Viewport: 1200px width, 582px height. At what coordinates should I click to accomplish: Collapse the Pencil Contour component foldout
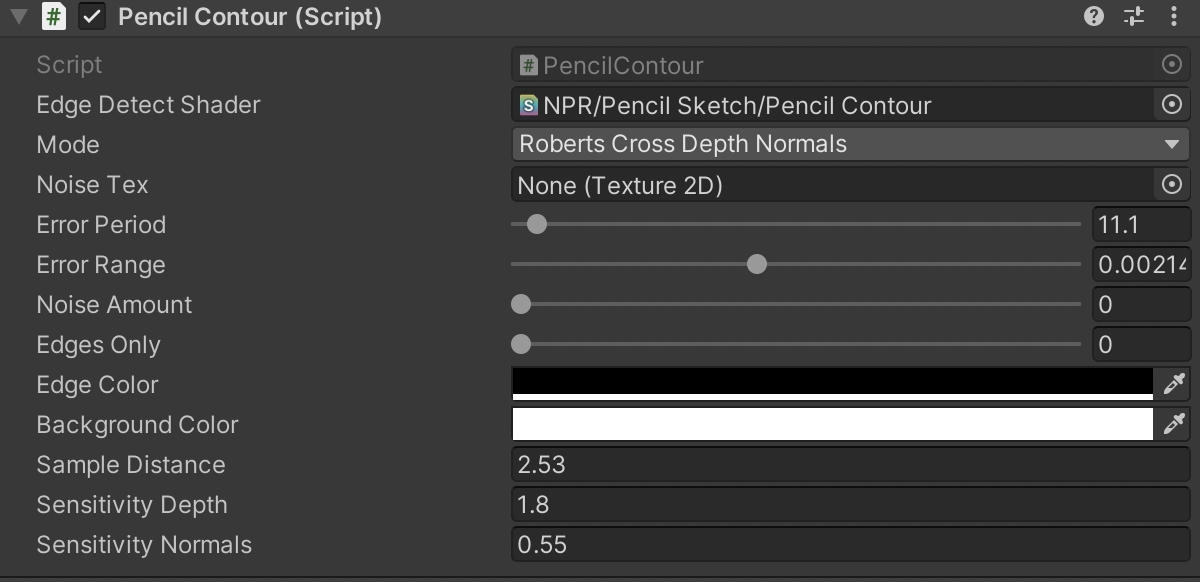pyautogui.click(x=19, y=17)
